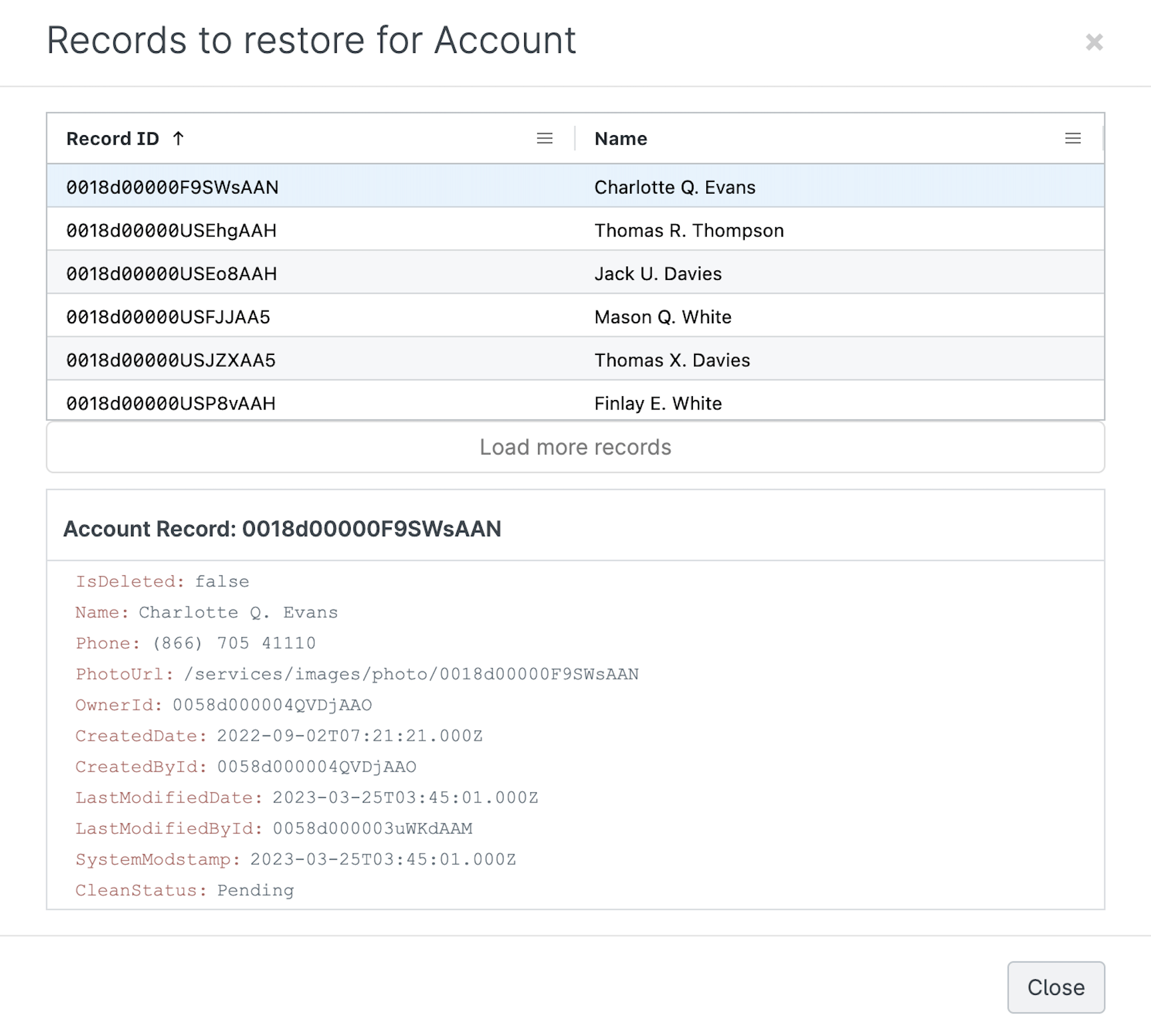Screen dimensions: 1151x1036
Task: Select the Thomas R. Thompson record
Action: pos(688,230)
